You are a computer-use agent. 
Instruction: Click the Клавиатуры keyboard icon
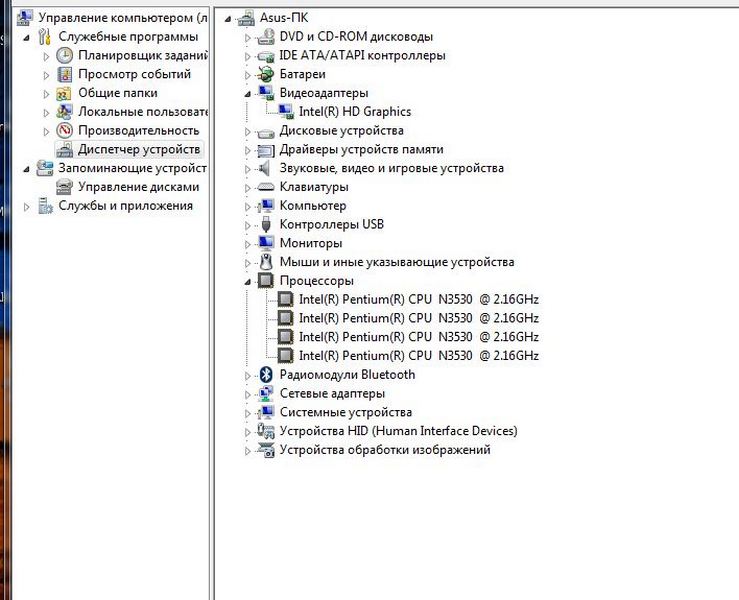(266, 187)
